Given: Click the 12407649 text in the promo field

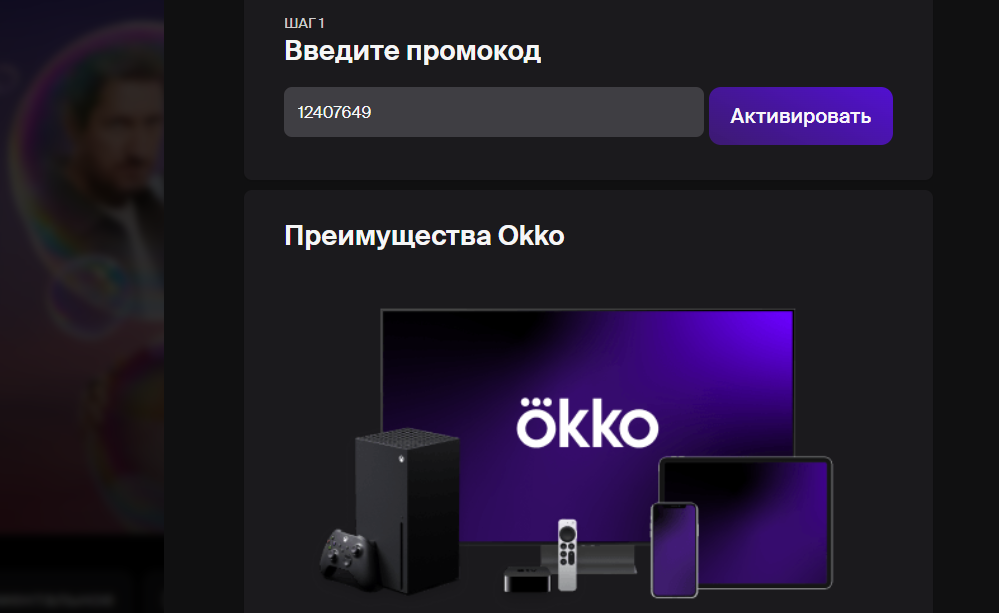Looking at the screenshot, I should click(334, 112).
